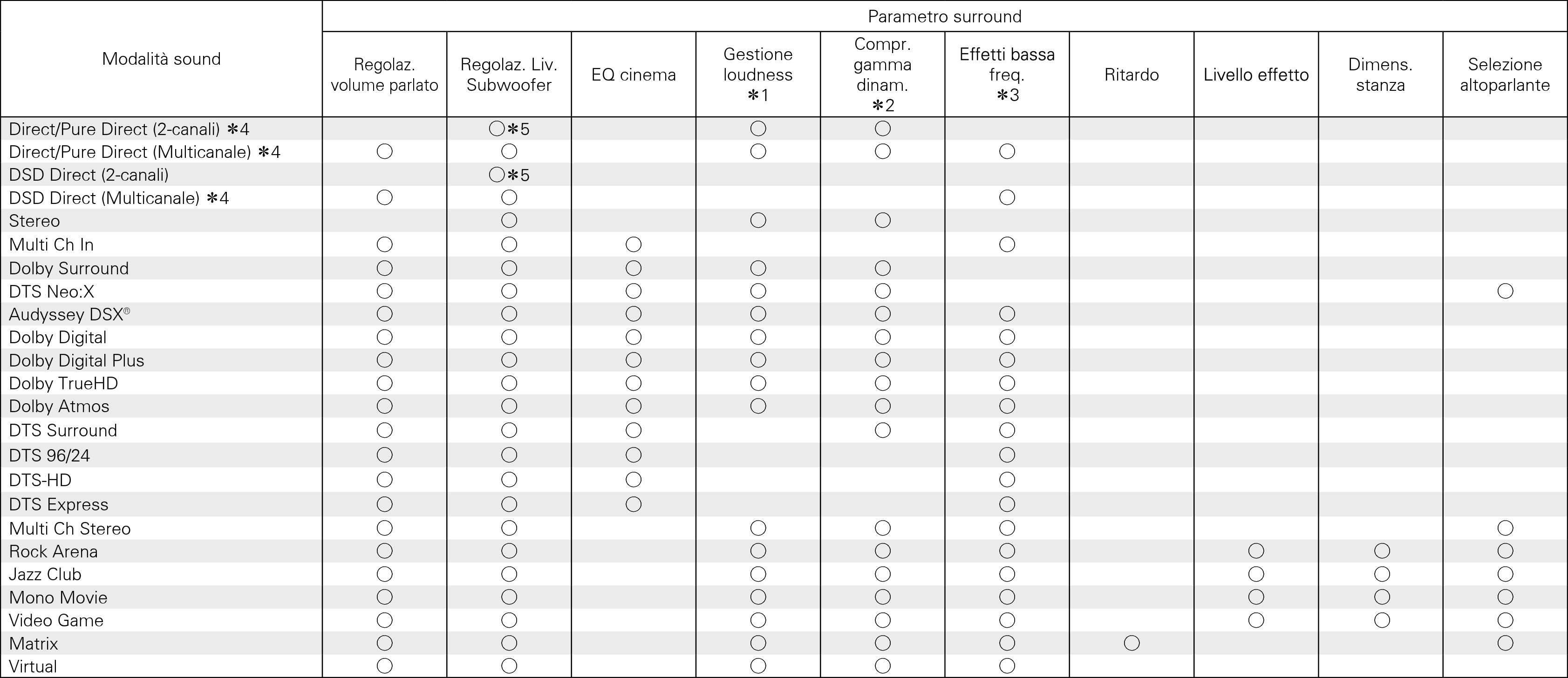The height and width of the screenshot is (678, 1568).
Task: Click the Matrix circle under Ritardo
Action: pos(1132,643)
